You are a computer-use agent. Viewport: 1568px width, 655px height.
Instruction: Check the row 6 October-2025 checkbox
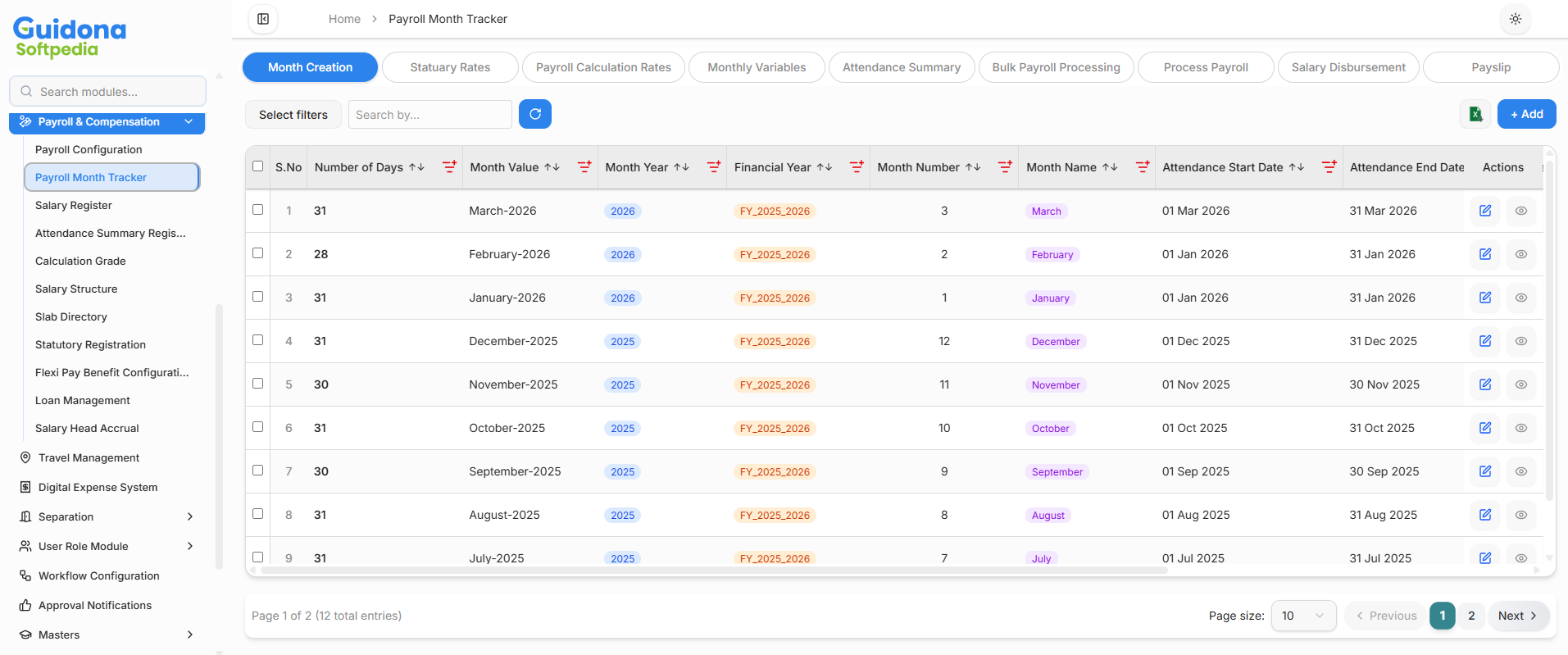(x=258, y=427)
